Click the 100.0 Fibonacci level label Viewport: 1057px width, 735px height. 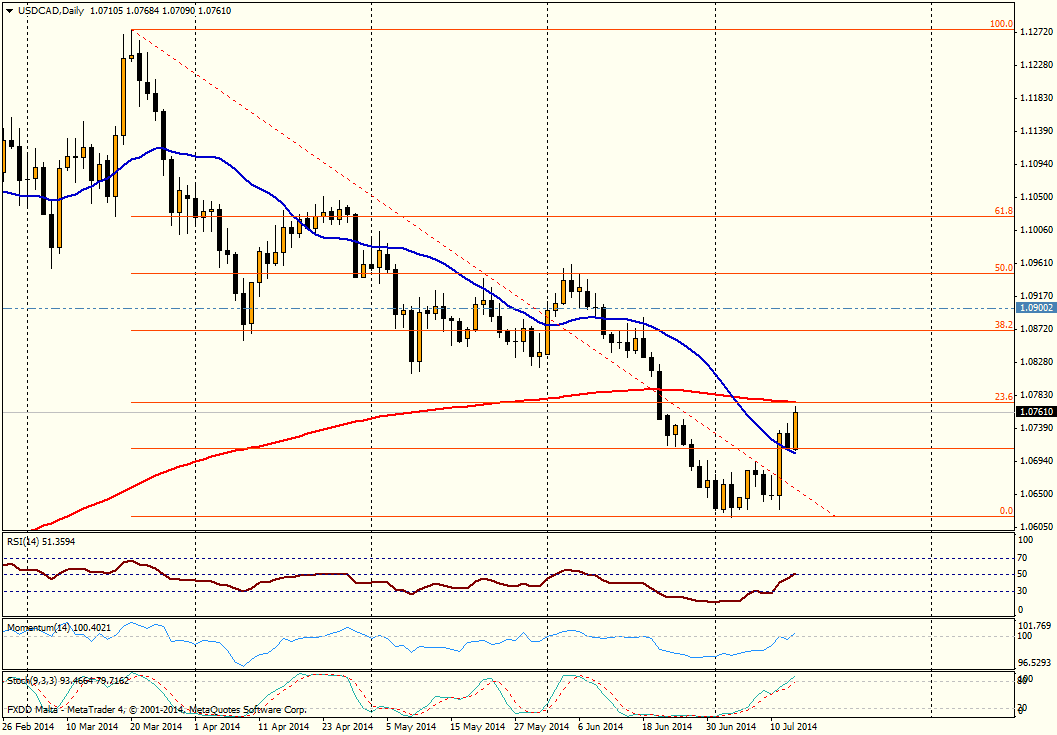tap(1002, 23)
